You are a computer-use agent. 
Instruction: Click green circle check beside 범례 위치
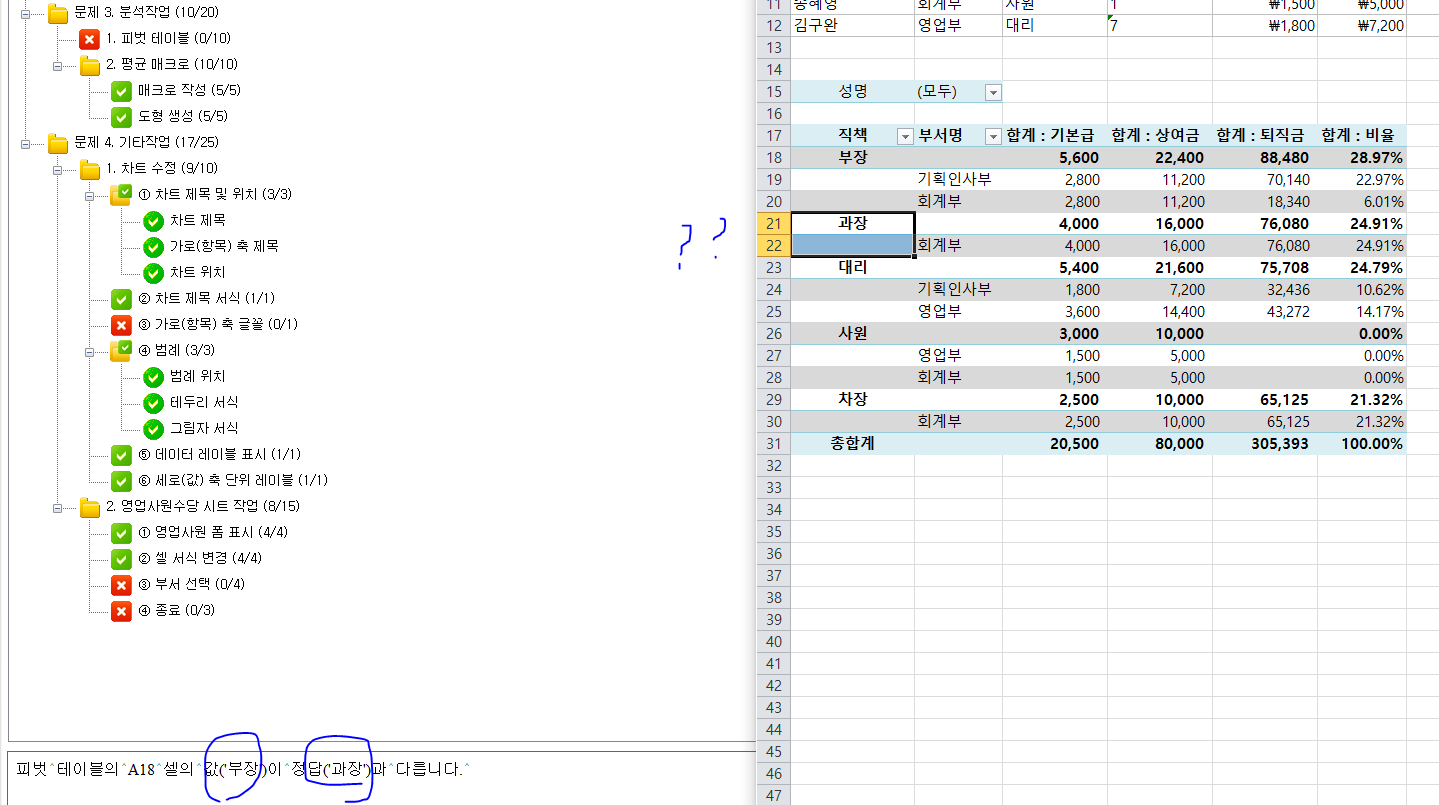[153, 377]
